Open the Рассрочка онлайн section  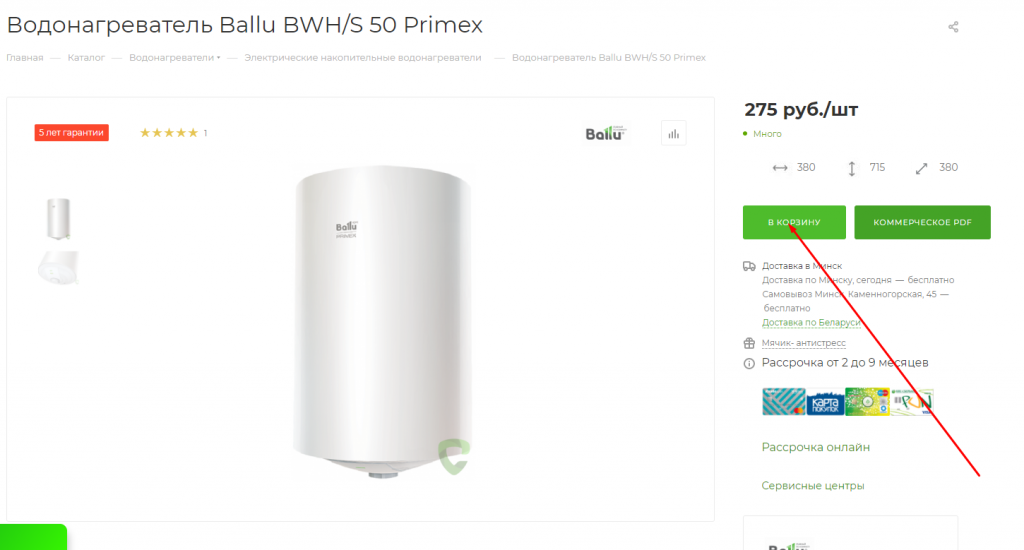pyautogui.click(x=815, y=447)
